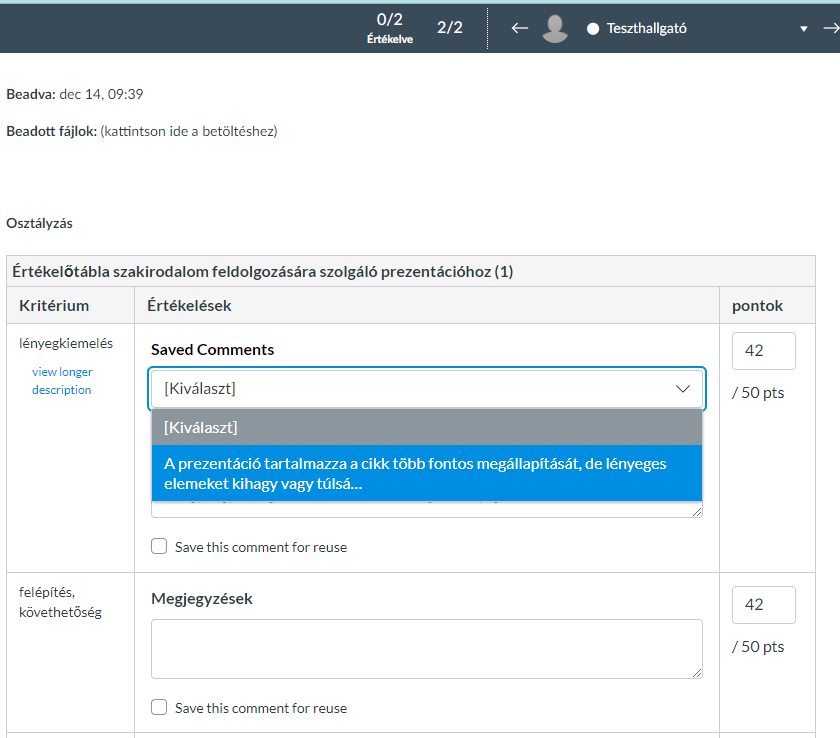
Task: Click the Értékelések column header
Action: 189,306
